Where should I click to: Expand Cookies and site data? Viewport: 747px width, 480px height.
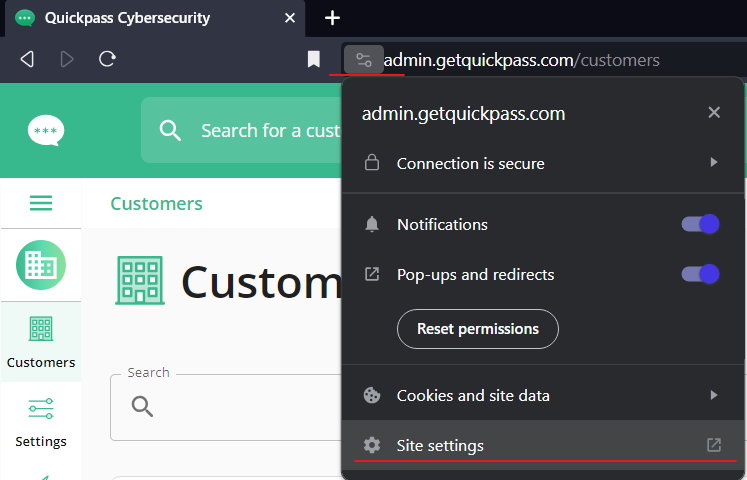543,395
